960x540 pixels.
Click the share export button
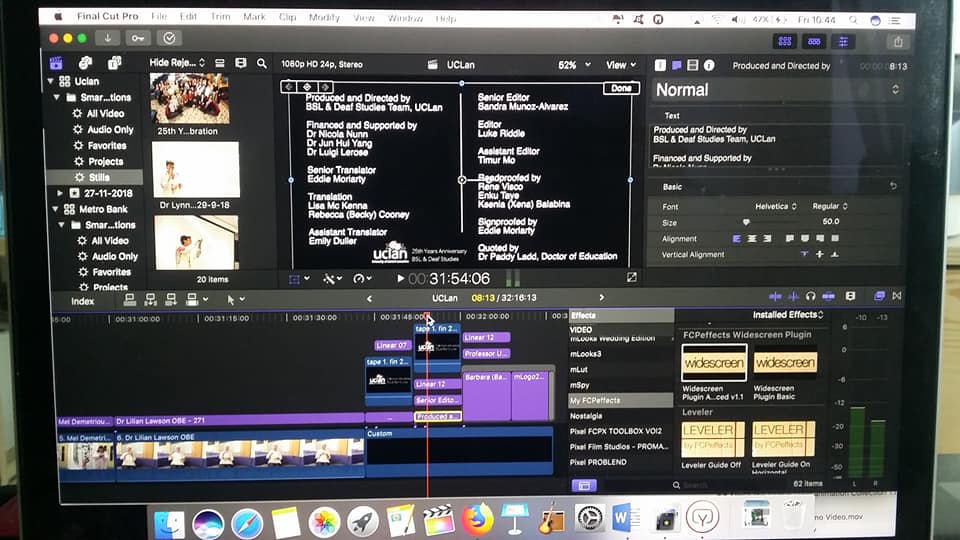(898, 42)
